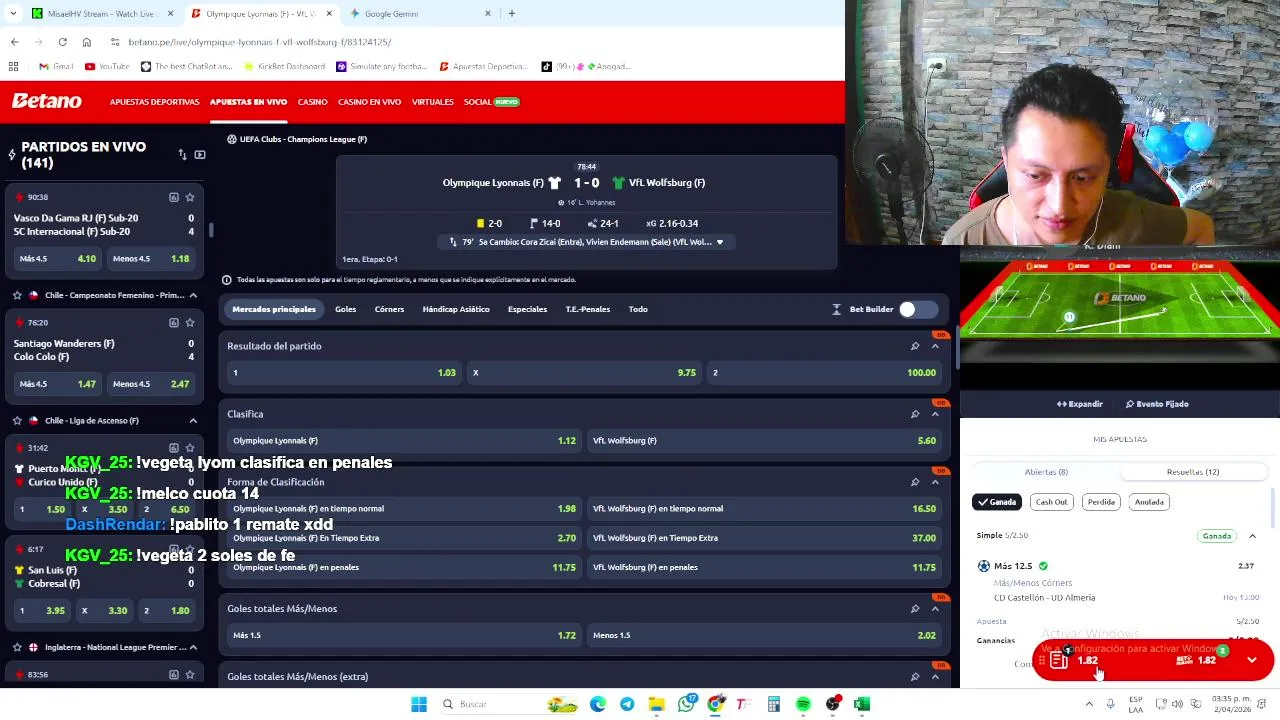The height and width of the screenshot is (720, 1280).
Task: Open Spotify from the taskbar
Action: [803, 704]
